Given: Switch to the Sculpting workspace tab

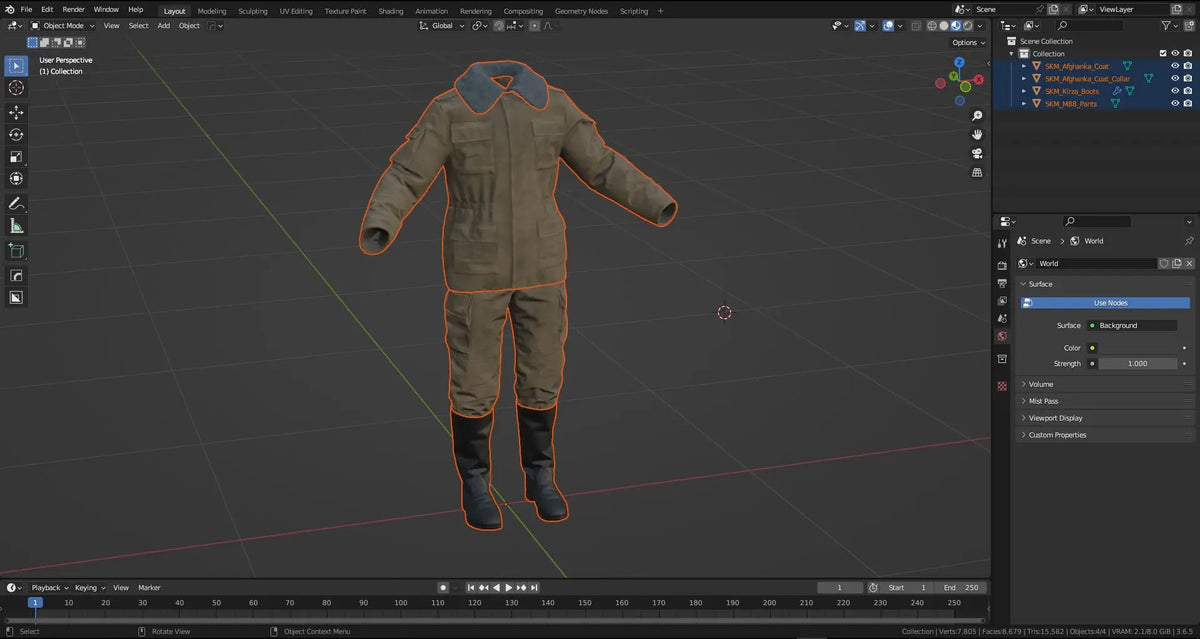Looking at the screenshot, I should point(253,11).
